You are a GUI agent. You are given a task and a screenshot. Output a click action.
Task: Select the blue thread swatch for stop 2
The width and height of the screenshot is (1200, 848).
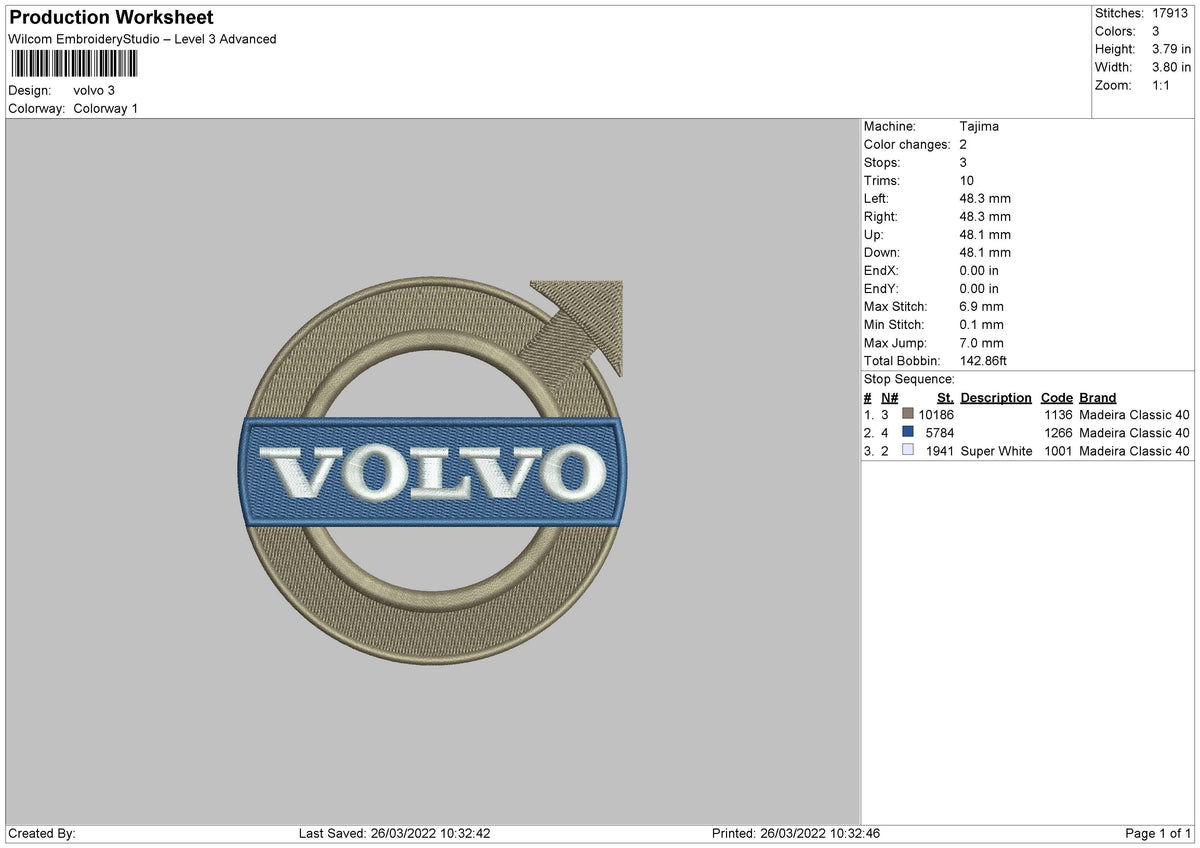tap(905, 432)
